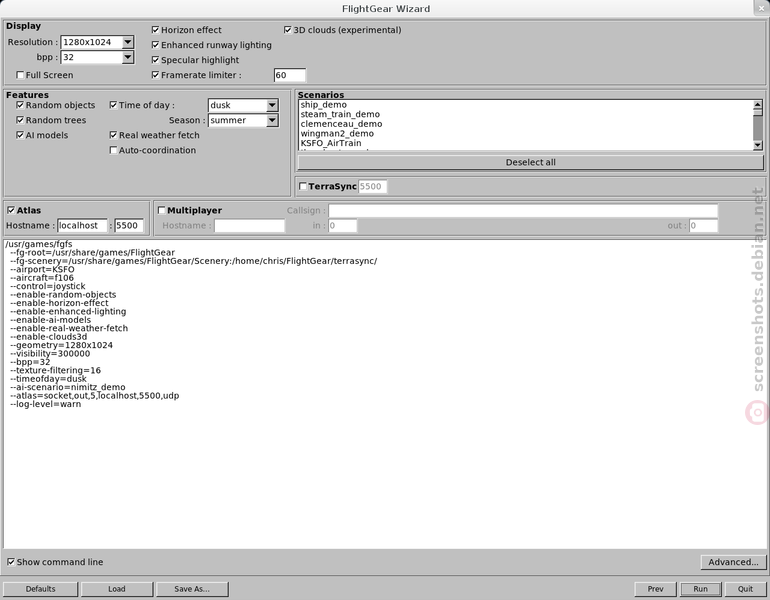Toggle Time of day checkbox
The height and width of the screenshot is (600, 770).
(x=113, y=105)
